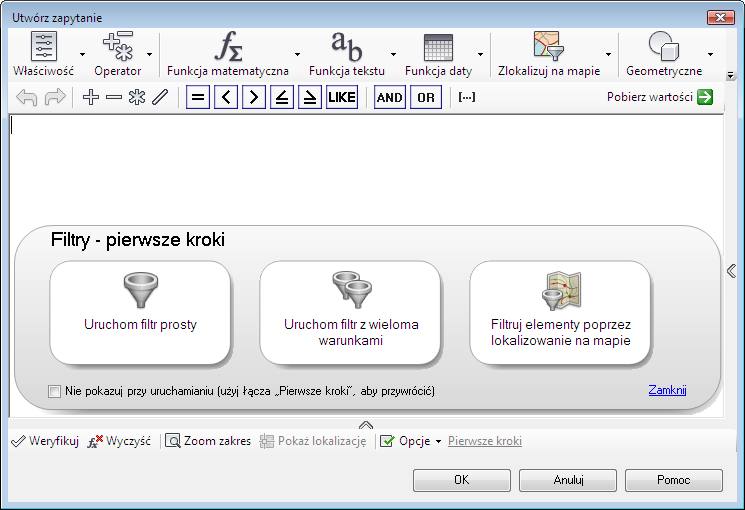745x510 pixels.
Task: Click the Uruchom filtr prosty card
Action: (x=140, y=312)
